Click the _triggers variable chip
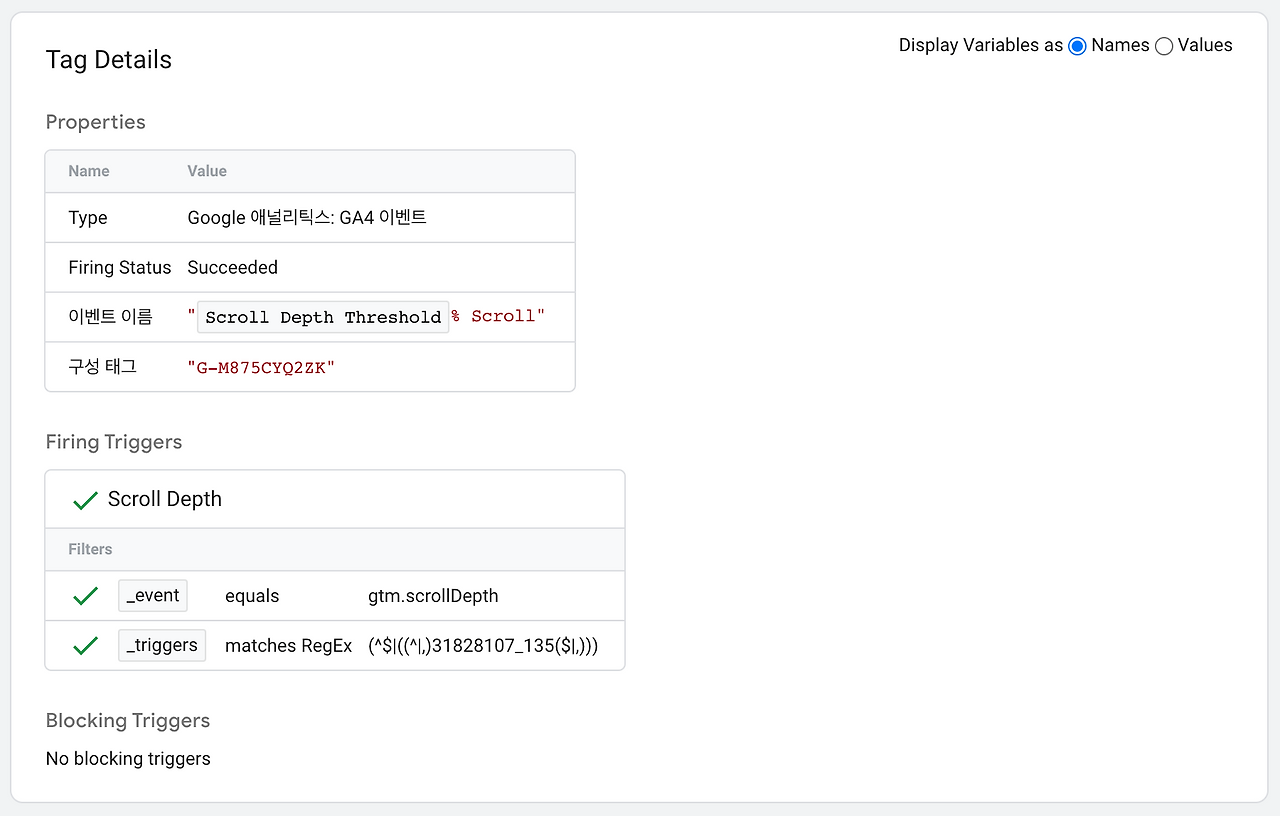This screenshot has width=1280, height=816. 162,646
